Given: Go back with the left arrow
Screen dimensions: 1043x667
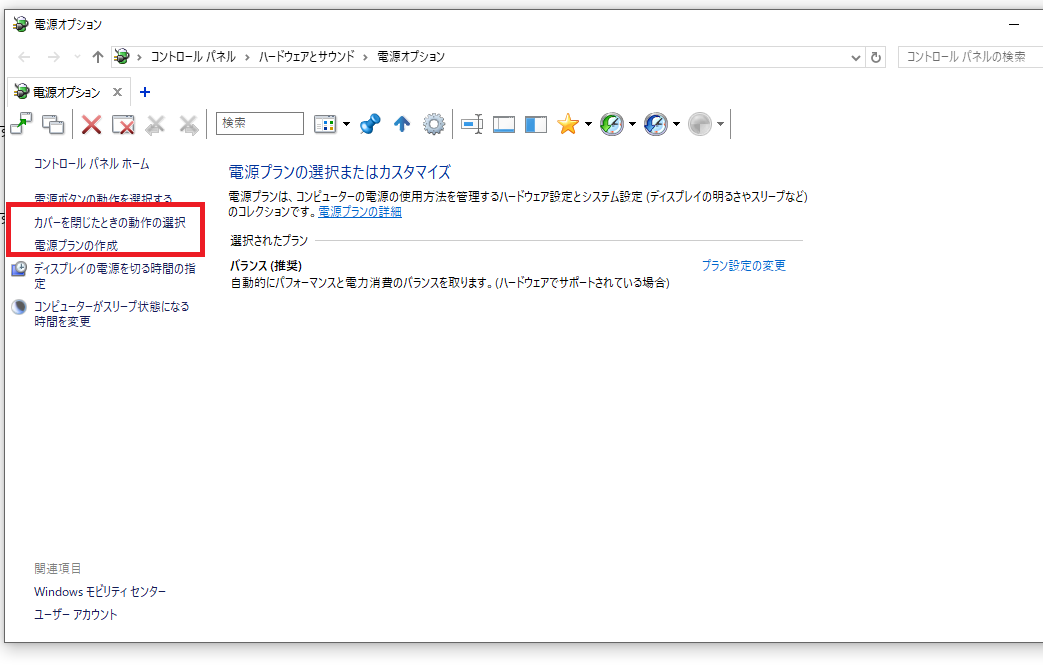Looking at the screenshot, I should (x=24, y=57).
